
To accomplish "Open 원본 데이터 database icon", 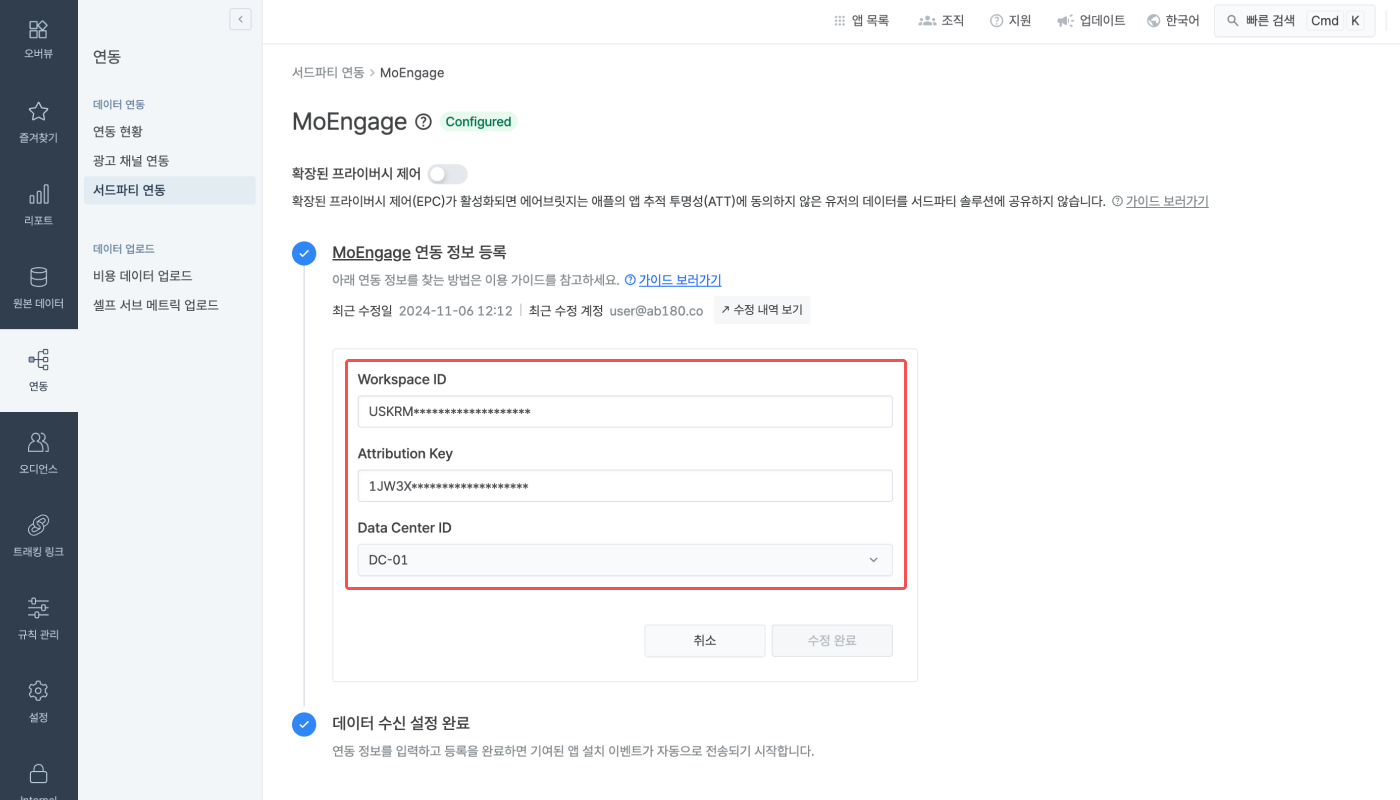I will pos(38,277).
